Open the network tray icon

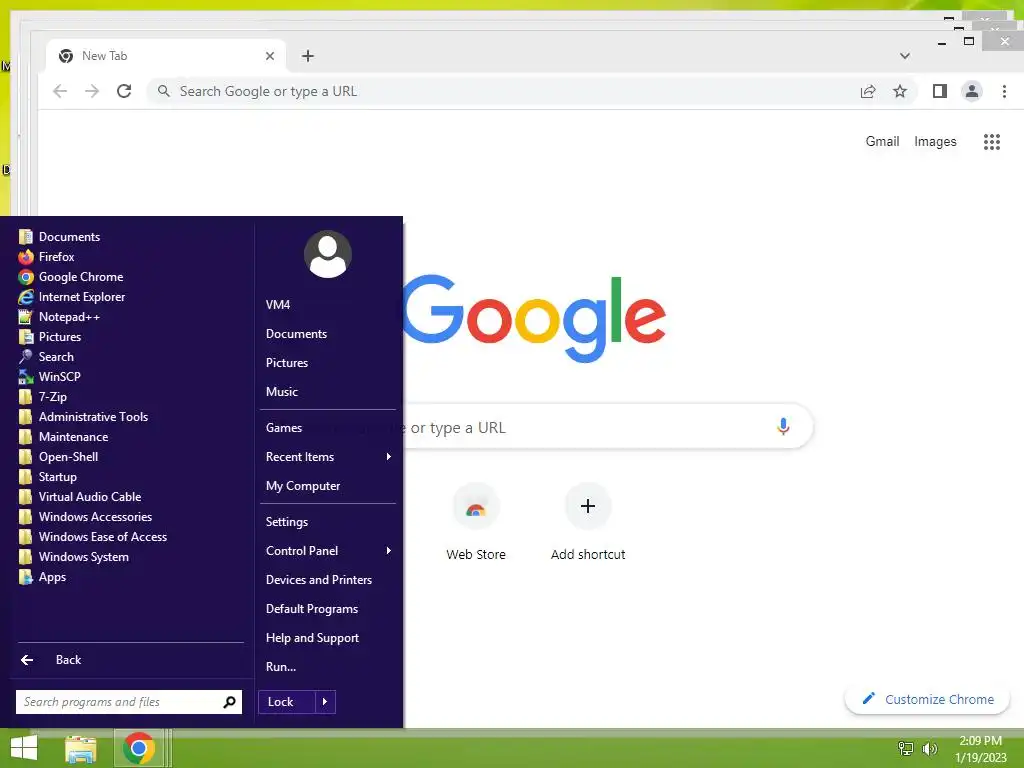click(905, 748)
